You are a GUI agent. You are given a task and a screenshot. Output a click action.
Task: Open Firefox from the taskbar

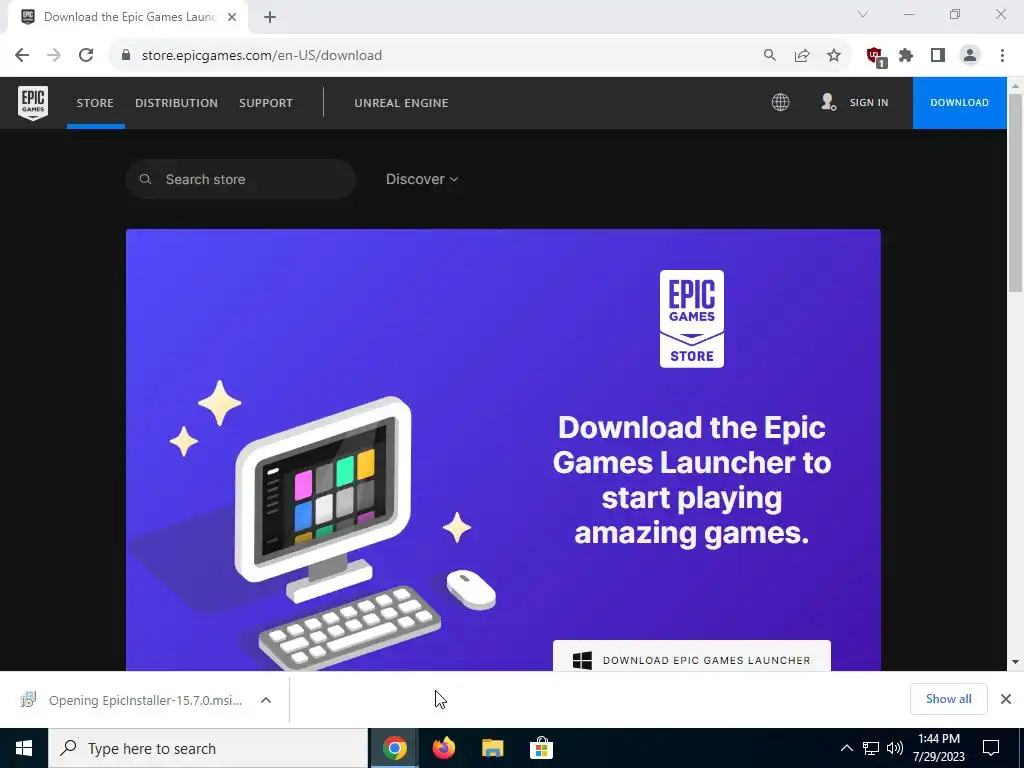pyautogui.click(x=444, y=748)
